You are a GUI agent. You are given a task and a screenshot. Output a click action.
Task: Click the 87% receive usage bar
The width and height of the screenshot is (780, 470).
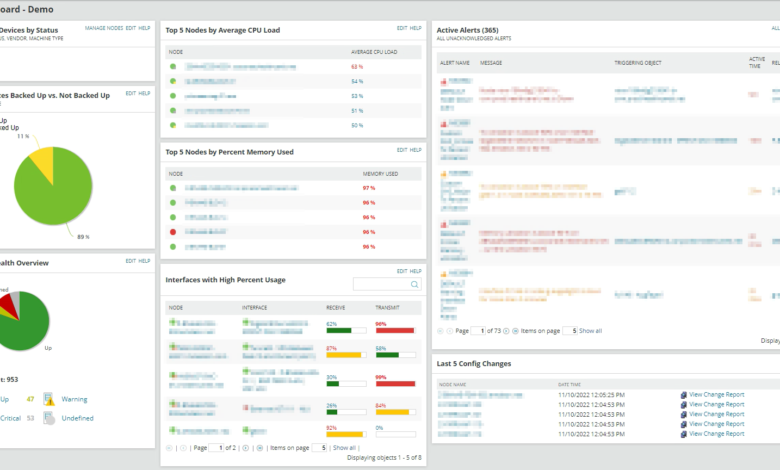[x=346, y=355]
